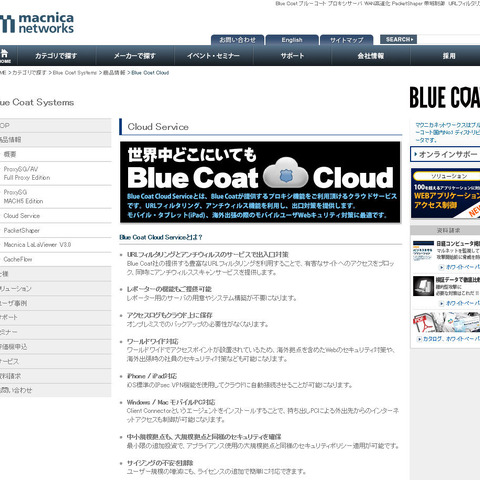Screen dimensions: 480x480
Task: Select PacketShaper in the sidebar
Action: pyautogui.click(x=56, y=230)
